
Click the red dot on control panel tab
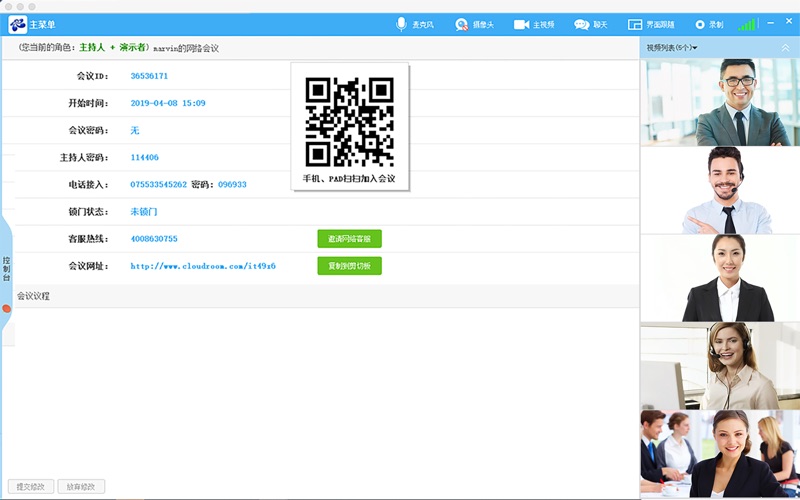6,308
